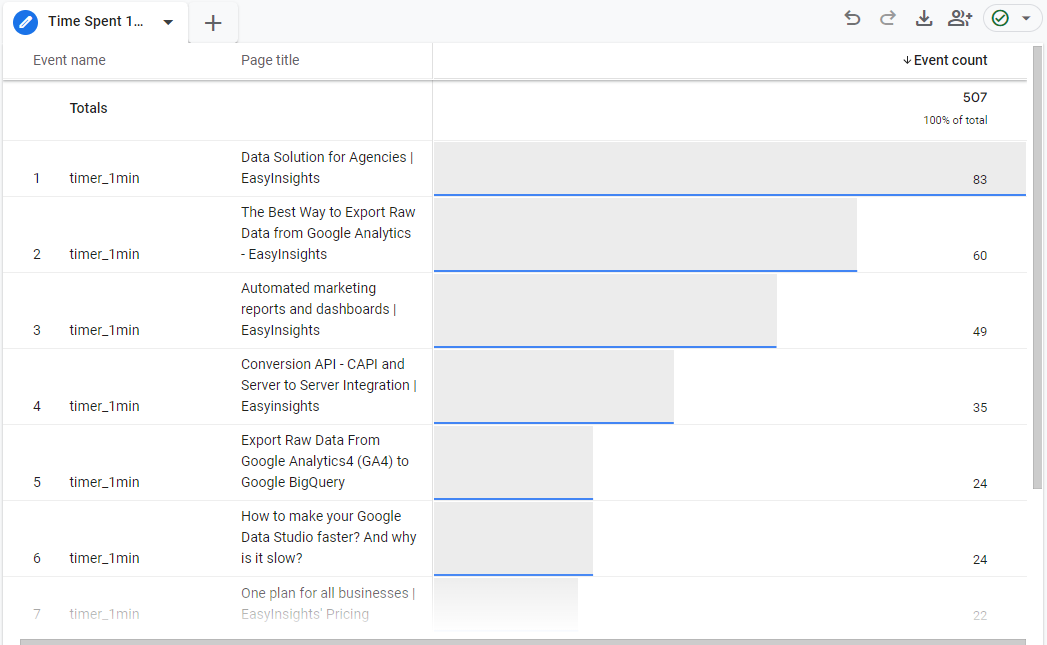Click the redo arrow icon
1047x645 pixels.
pyautogui.click(x=888, y=18)
